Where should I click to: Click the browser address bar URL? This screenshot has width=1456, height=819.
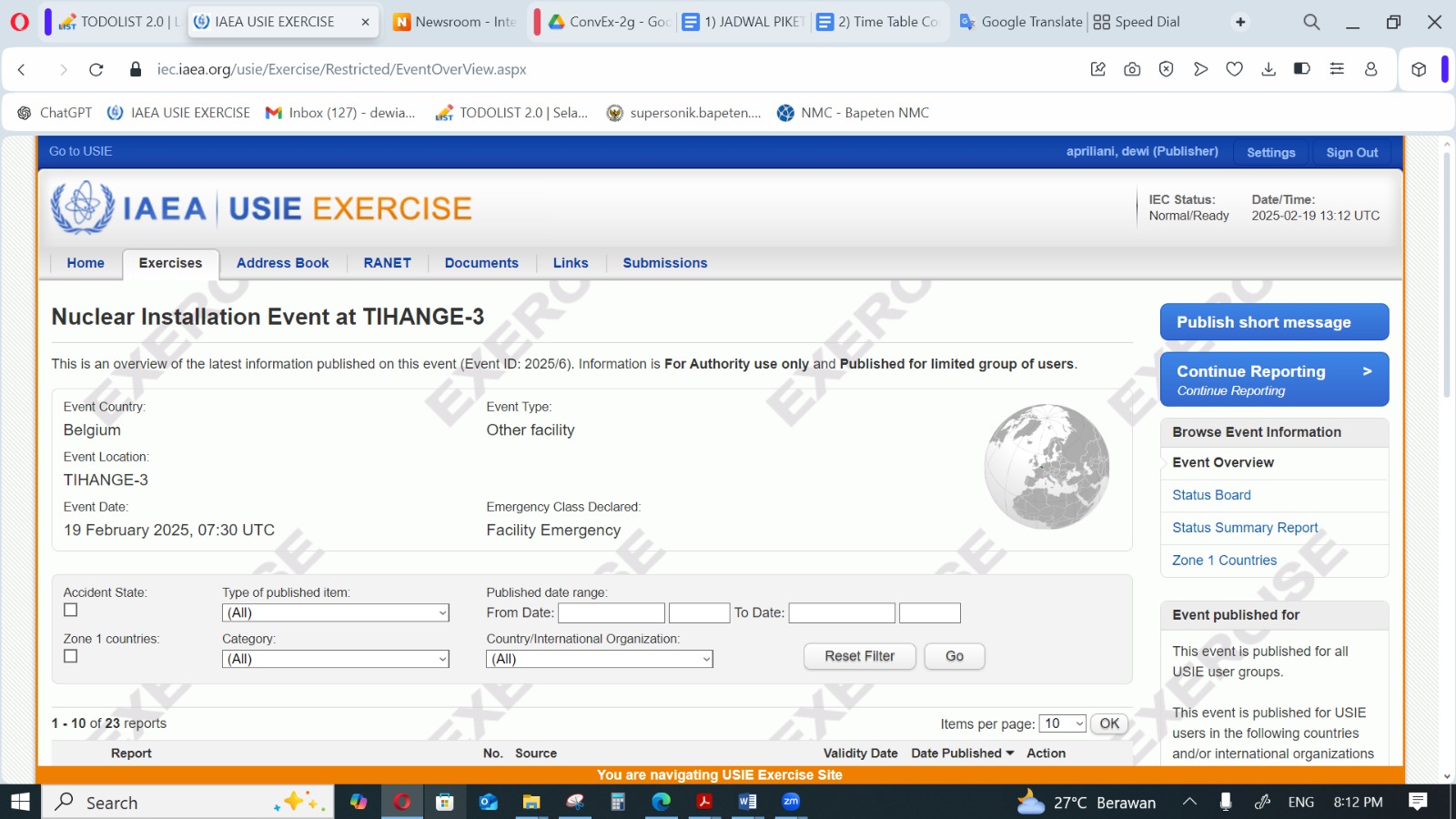click(x=342, y=69)
